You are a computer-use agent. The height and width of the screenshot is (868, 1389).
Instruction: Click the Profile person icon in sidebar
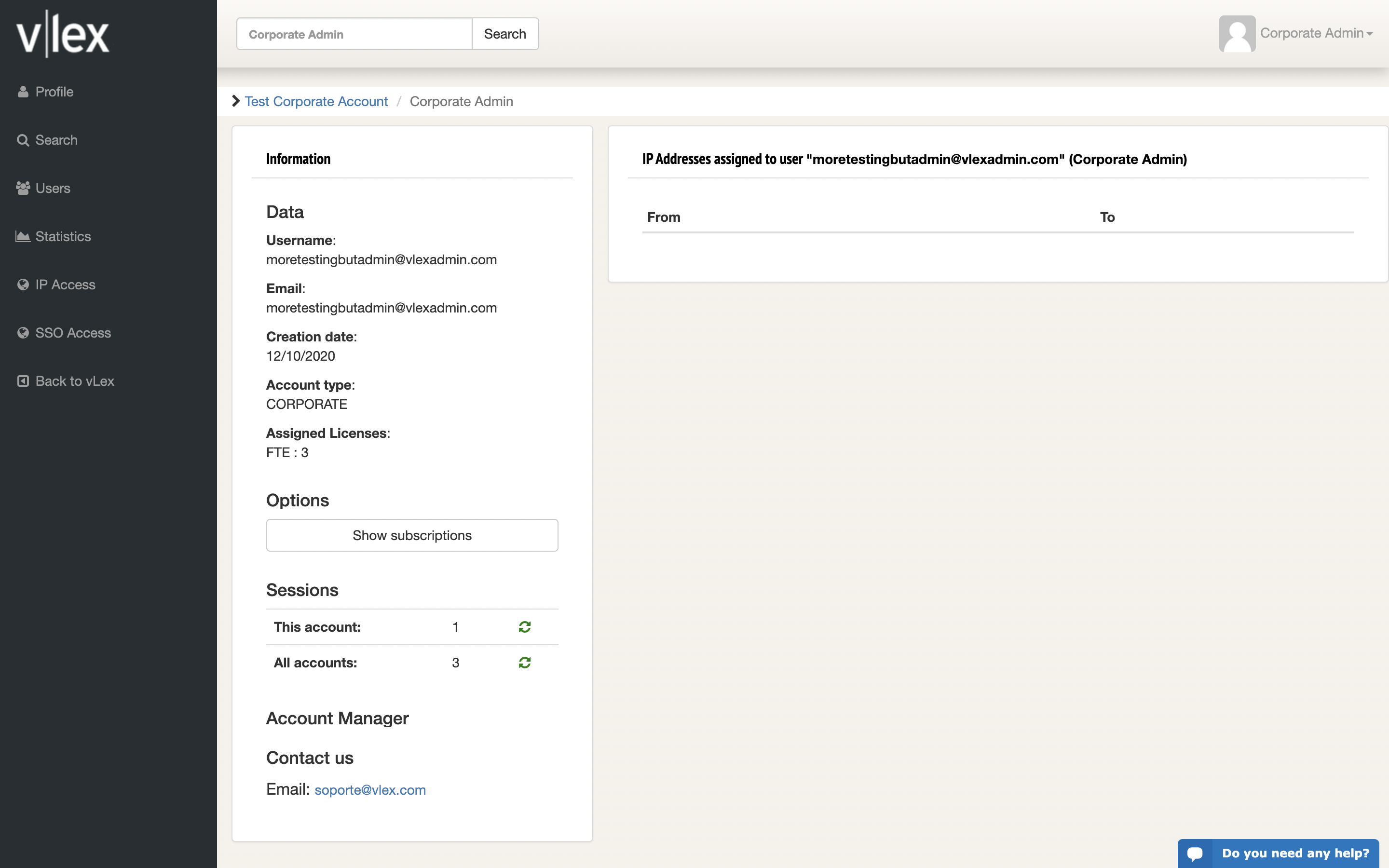(23, 92)
